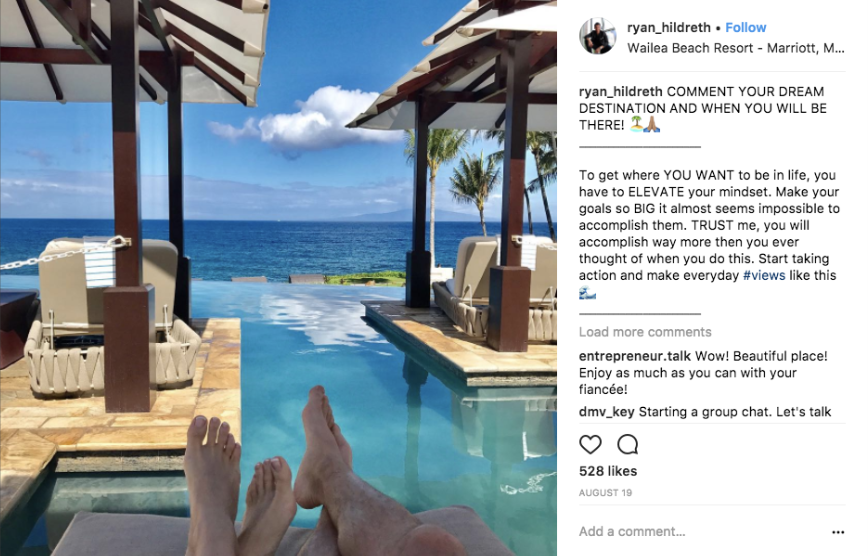Click the heart like icon
Viewport: 868px width, 556px height.
(x=590, y=444)
